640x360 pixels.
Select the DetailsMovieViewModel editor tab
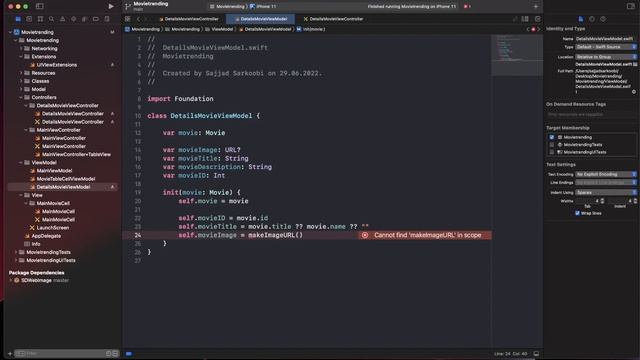pos(260,19)
